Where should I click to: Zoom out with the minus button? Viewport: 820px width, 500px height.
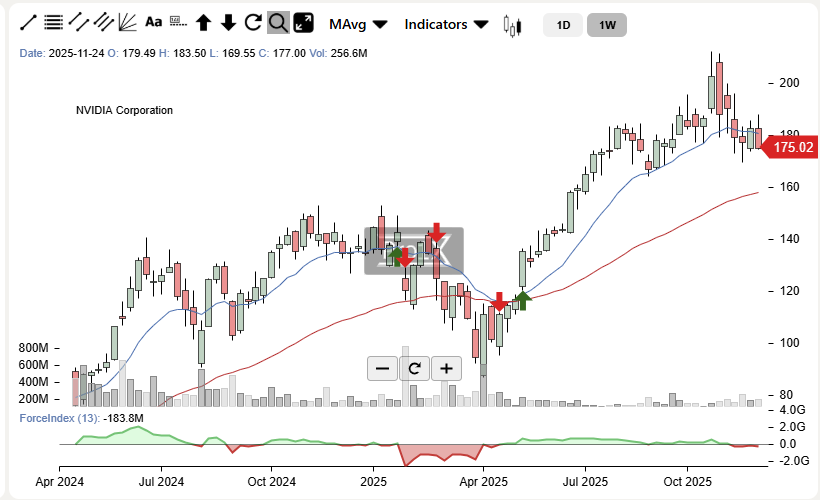pyautogui.click(x=382, y=368)
